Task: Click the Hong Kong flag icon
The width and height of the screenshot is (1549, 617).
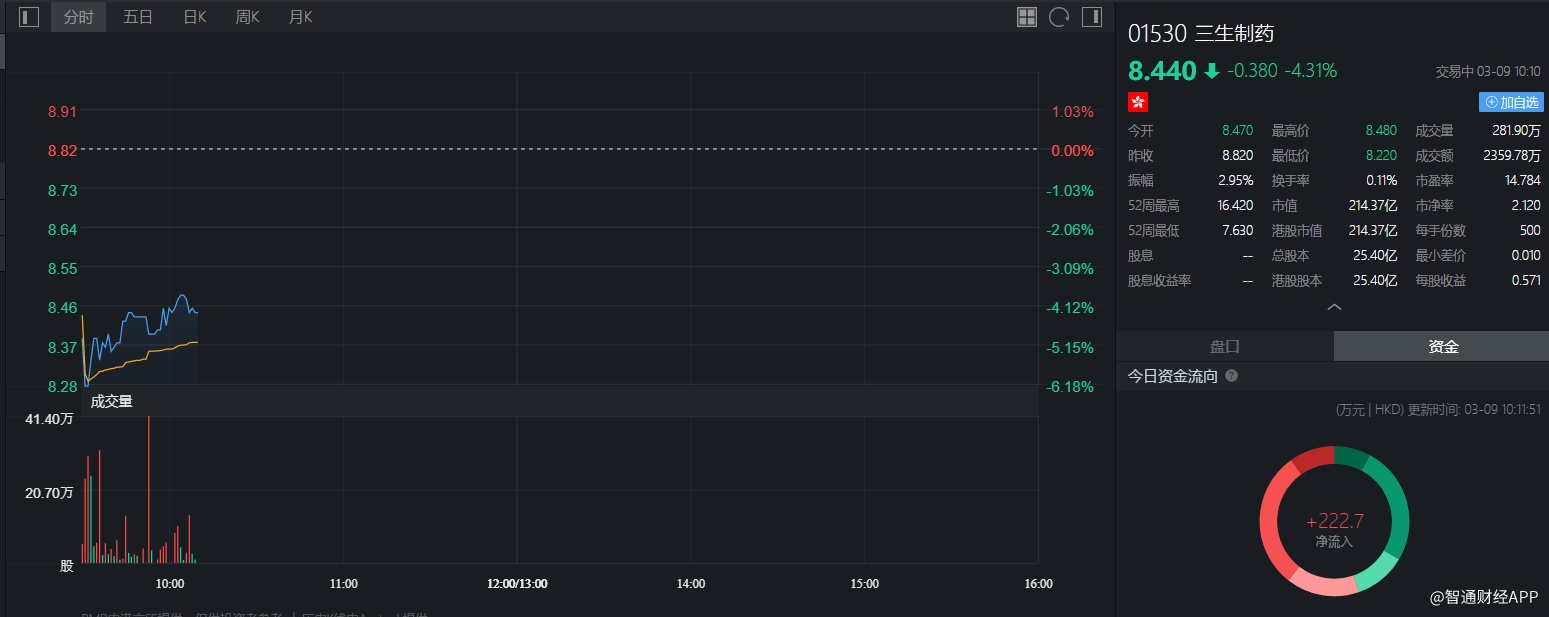Action: click(1138, 102)
